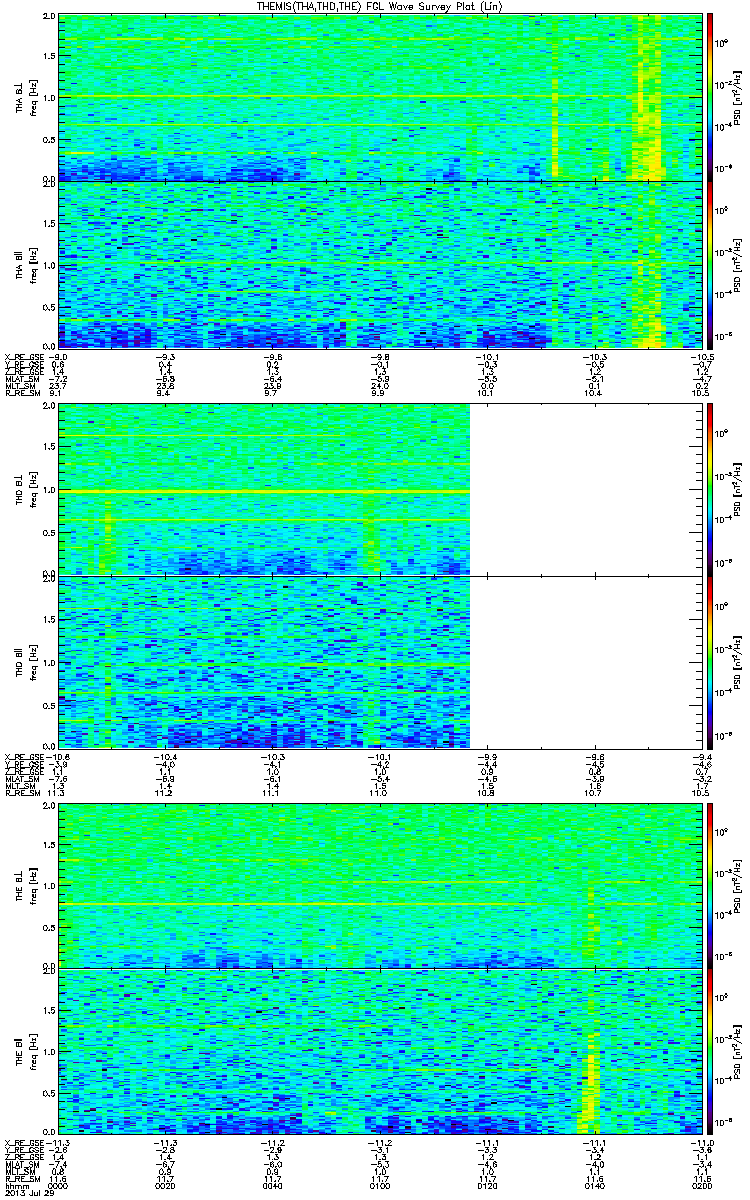
Task: Click the '0020' time tick label
Action: click(x=166, y=1186)
